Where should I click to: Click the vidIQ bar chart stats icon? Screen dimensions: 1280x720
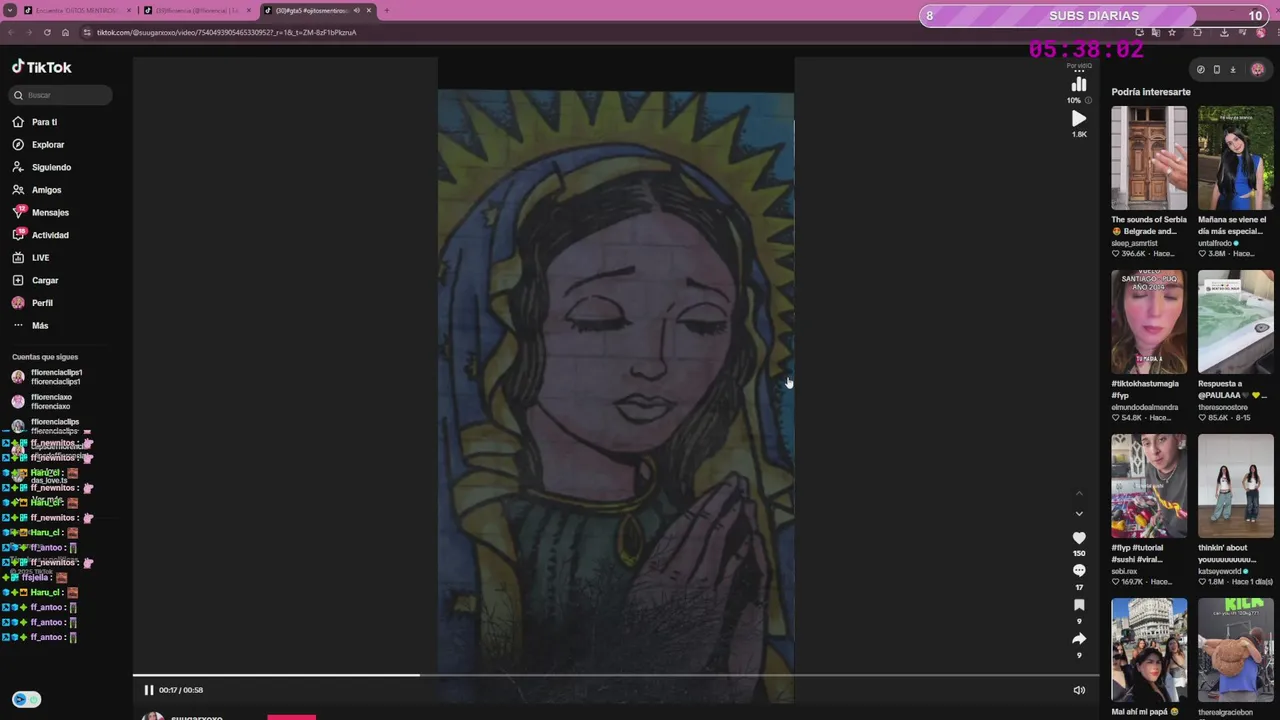(1079, 85)
